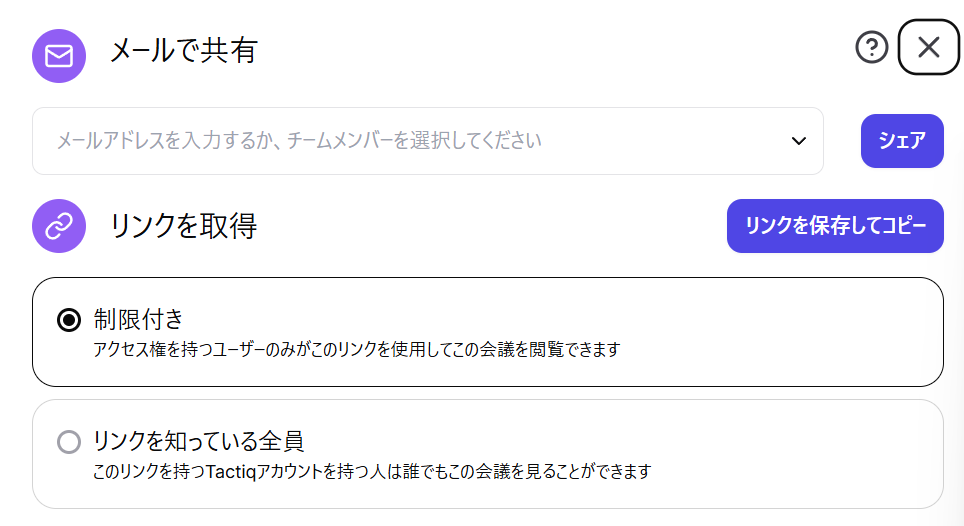Select the リンクを知っている全員 radio button

pos(69,441)
